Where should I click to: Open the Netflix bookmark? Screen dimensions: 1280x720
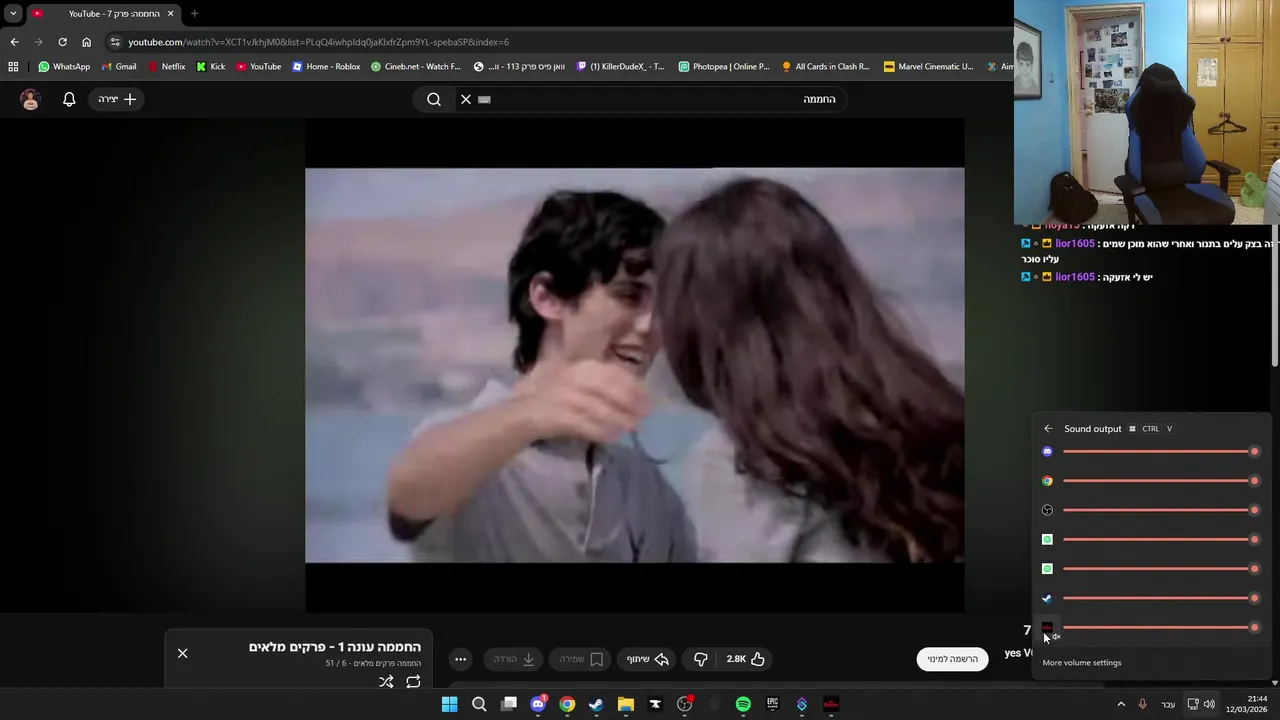click(x=166, y=67)
